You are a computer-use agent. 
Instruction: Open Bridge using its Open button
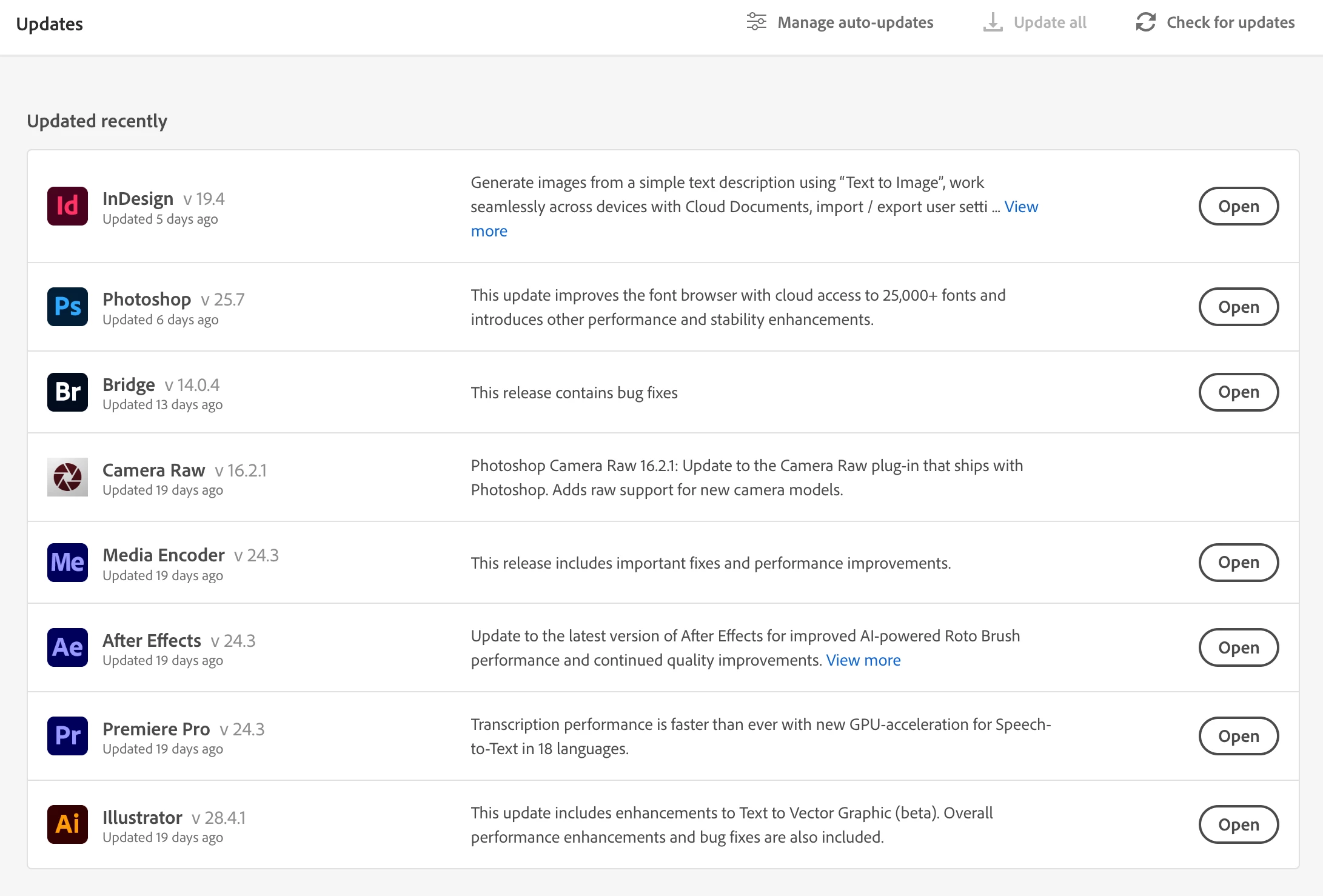[x=1238, y=392]
